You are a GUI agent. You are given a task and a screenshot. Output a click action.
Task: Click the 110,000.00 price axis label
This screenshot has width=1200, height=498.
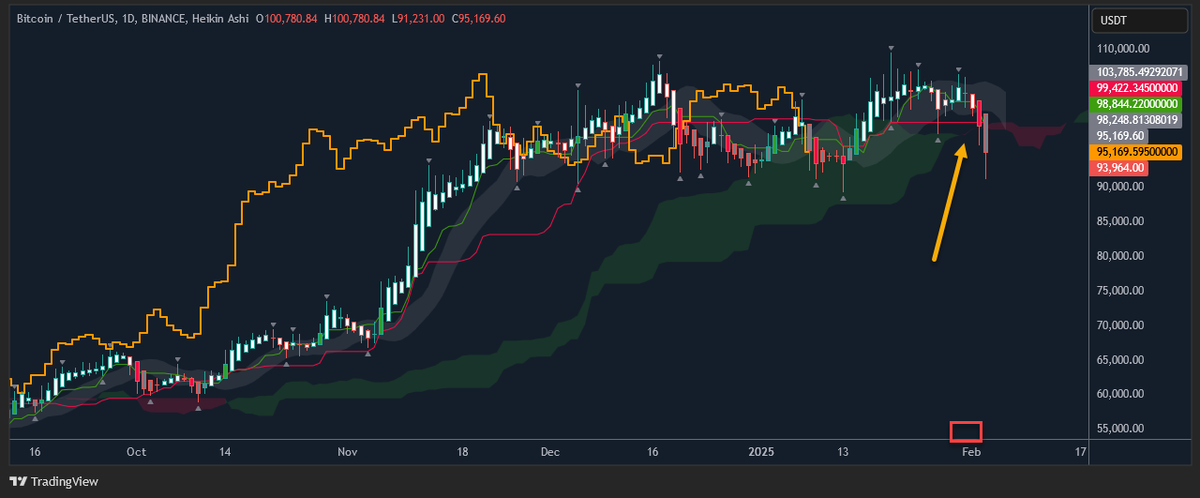(1125, 48)
